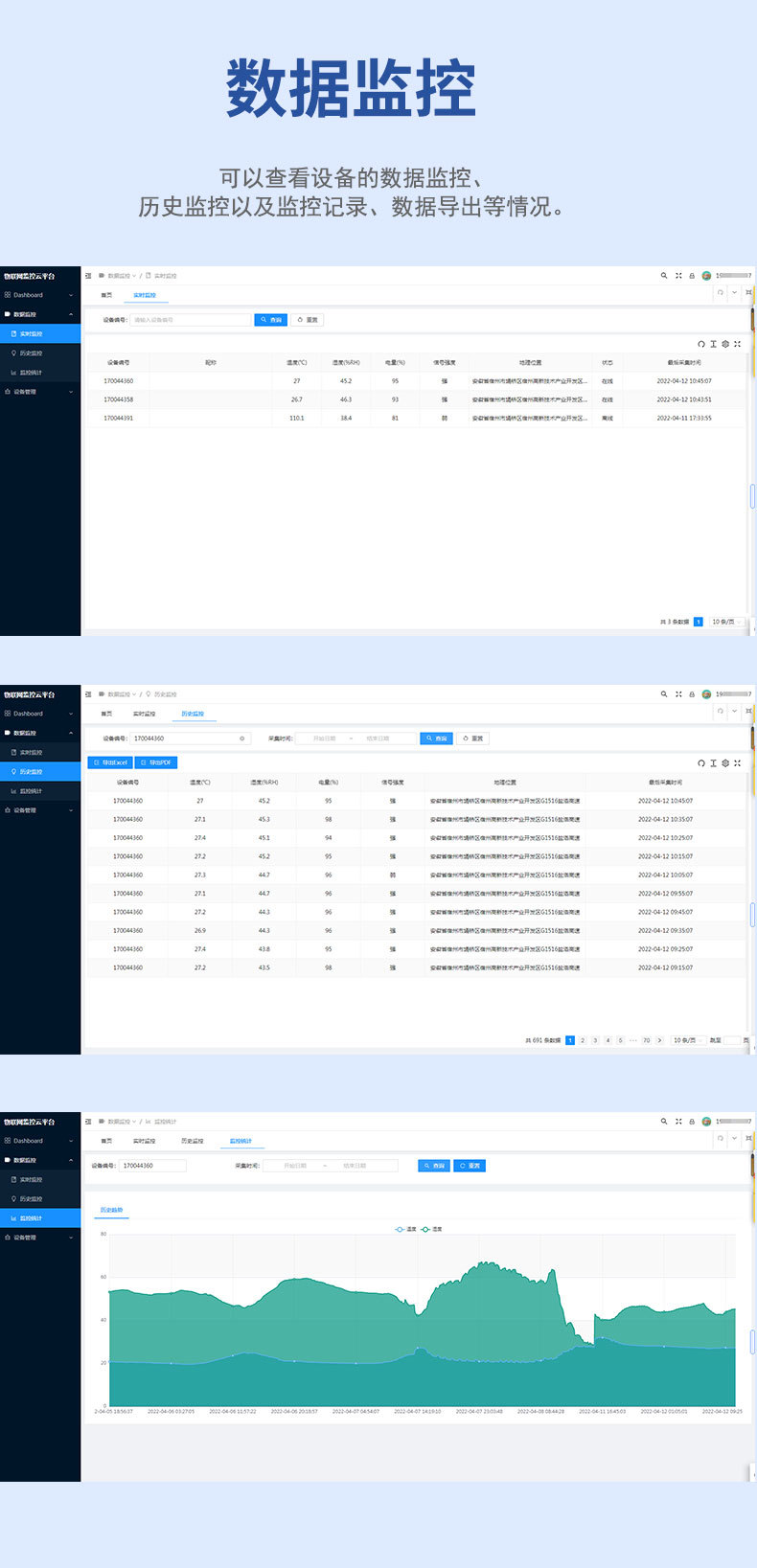
Task: Collapse 数据监控 group in real-time monitoring sidebar
Action: coord(40,314)
